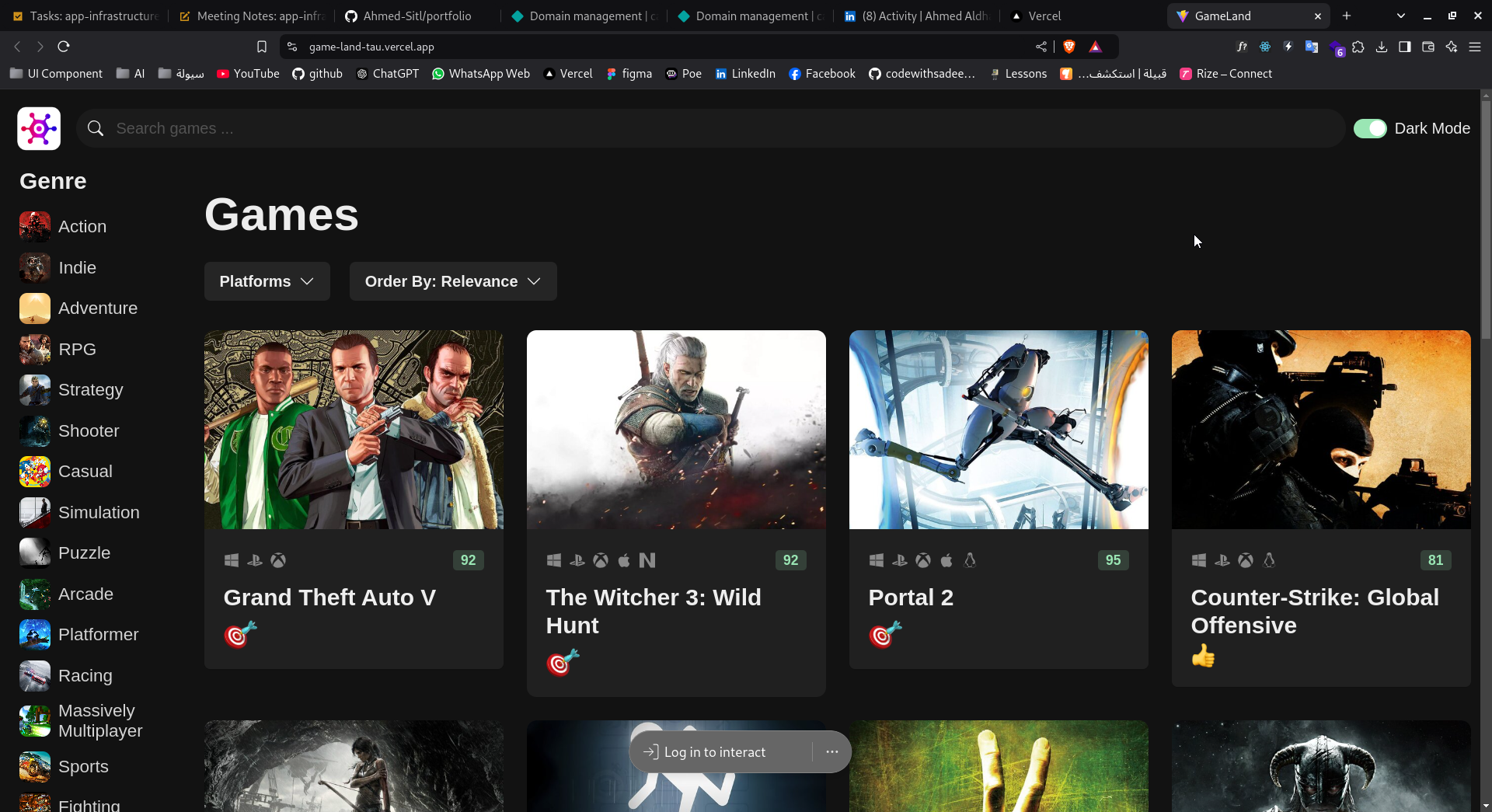Click Linux platform icon on Portal 2
The width and height of the screenshot is (1492, 812).
(970, 560)
